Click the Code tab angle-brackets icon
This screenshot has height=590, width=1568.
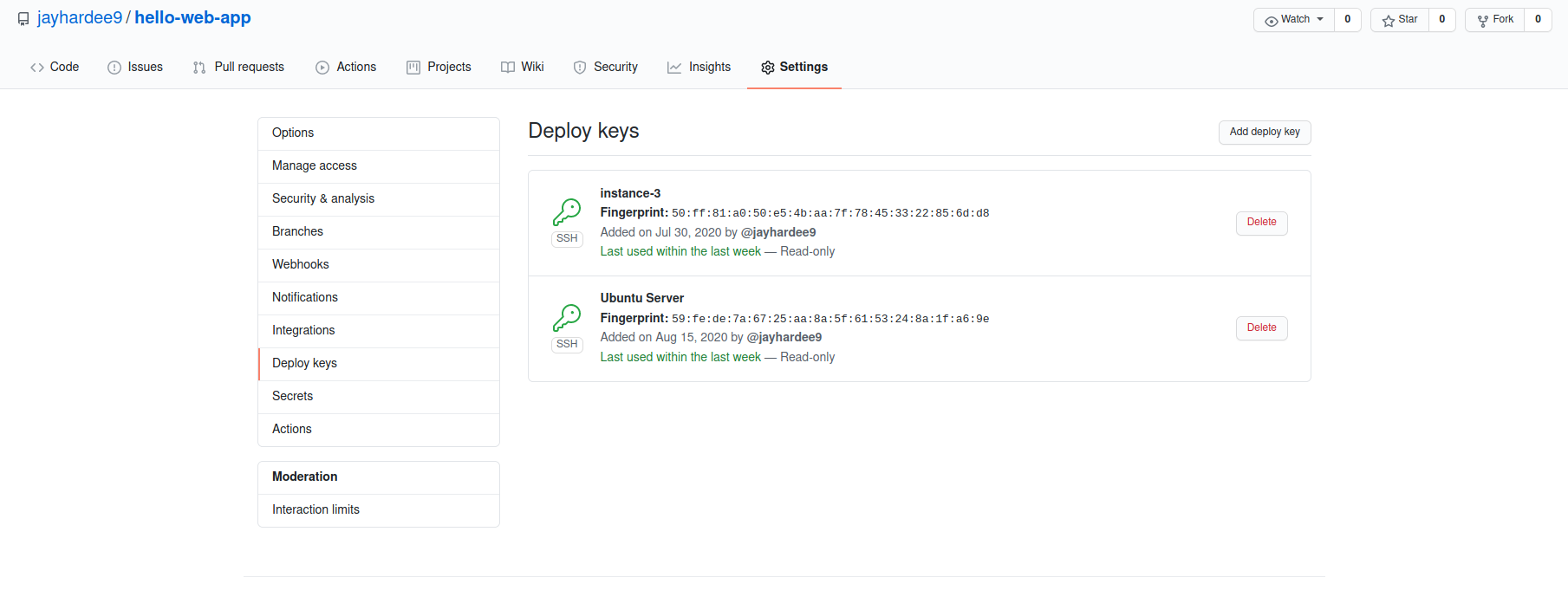click(37, 68)
